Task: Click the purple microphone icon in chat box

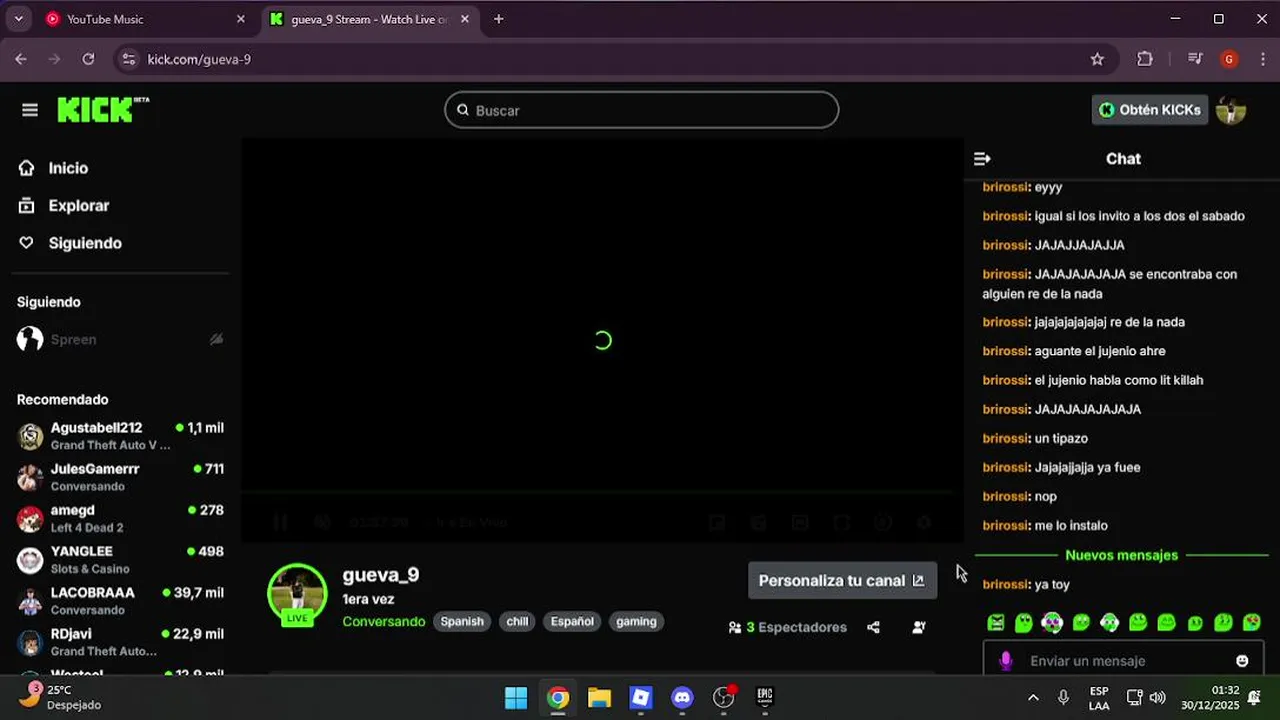Action: 1006,661
